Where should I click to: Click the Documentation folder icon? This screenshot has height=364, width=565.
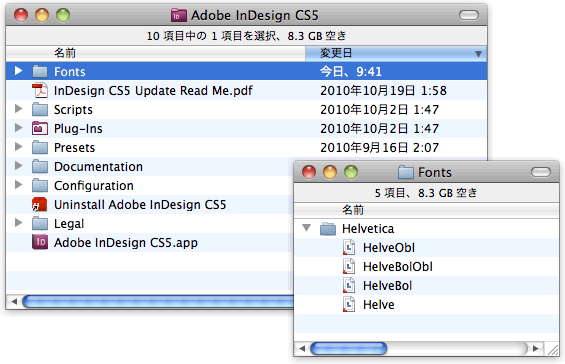coord(40,167)
